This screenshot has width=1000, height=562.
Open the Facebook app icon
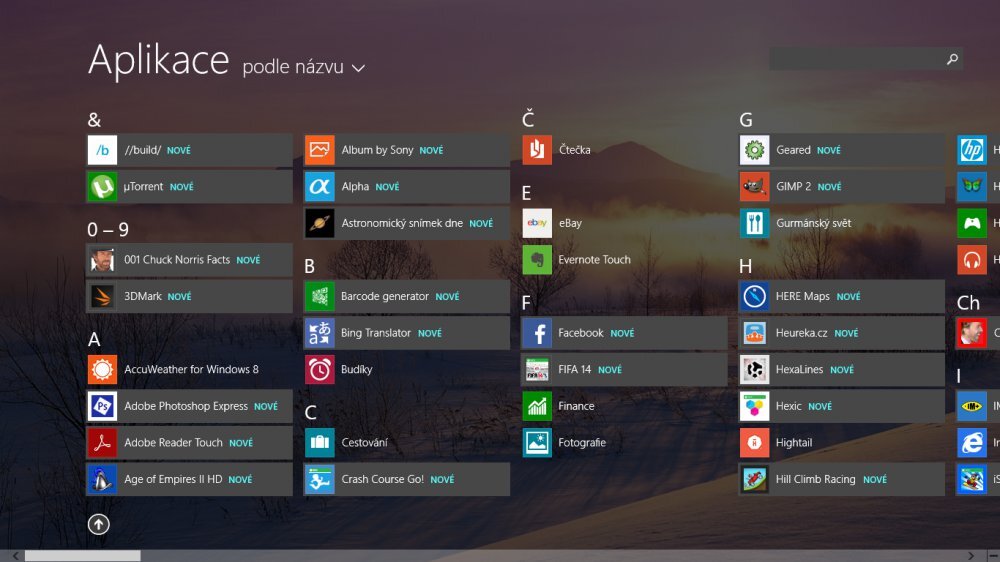coord(537,333)
